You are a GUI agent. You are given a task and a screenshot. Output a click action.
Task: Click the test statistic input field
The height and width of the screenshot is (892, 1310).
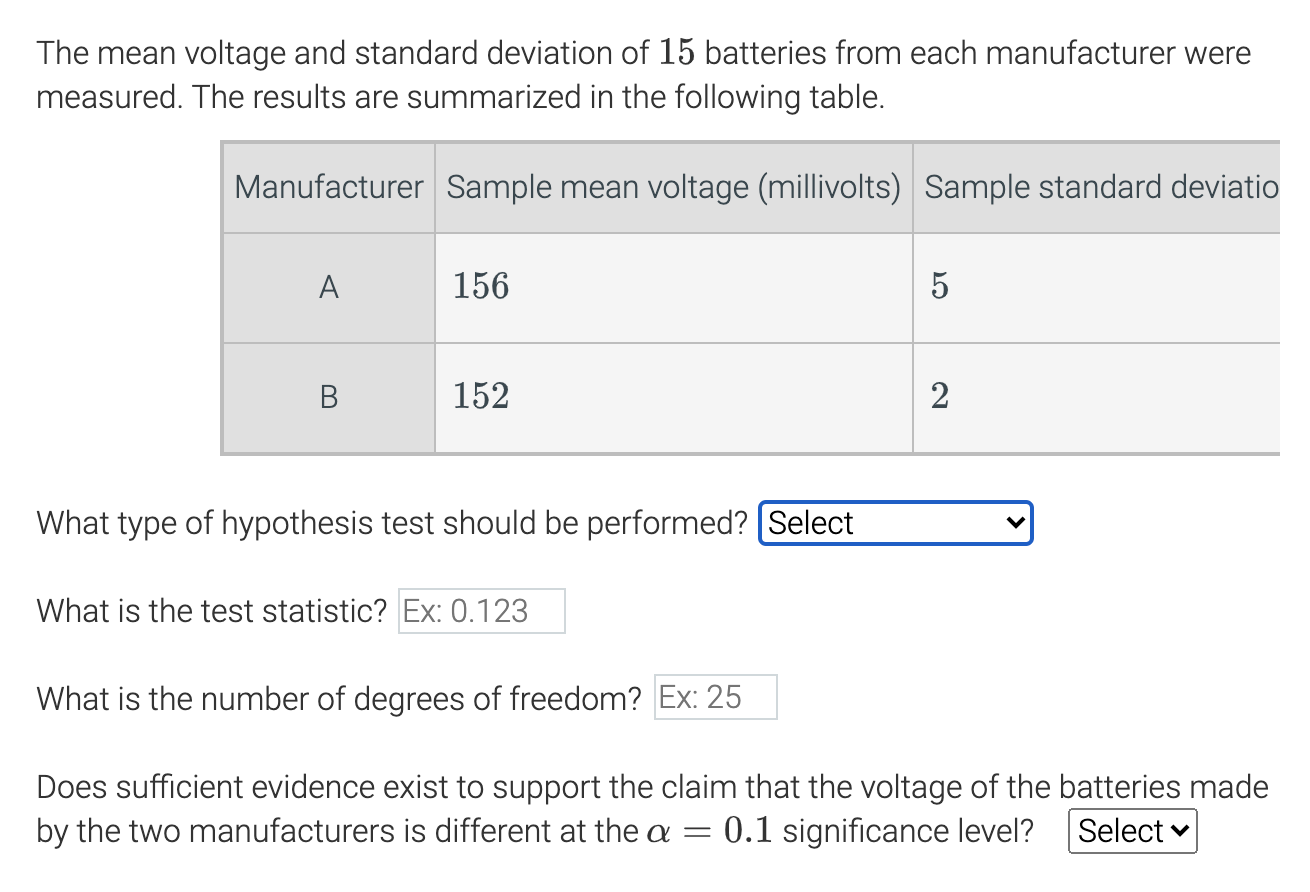(x=482, y=611)
